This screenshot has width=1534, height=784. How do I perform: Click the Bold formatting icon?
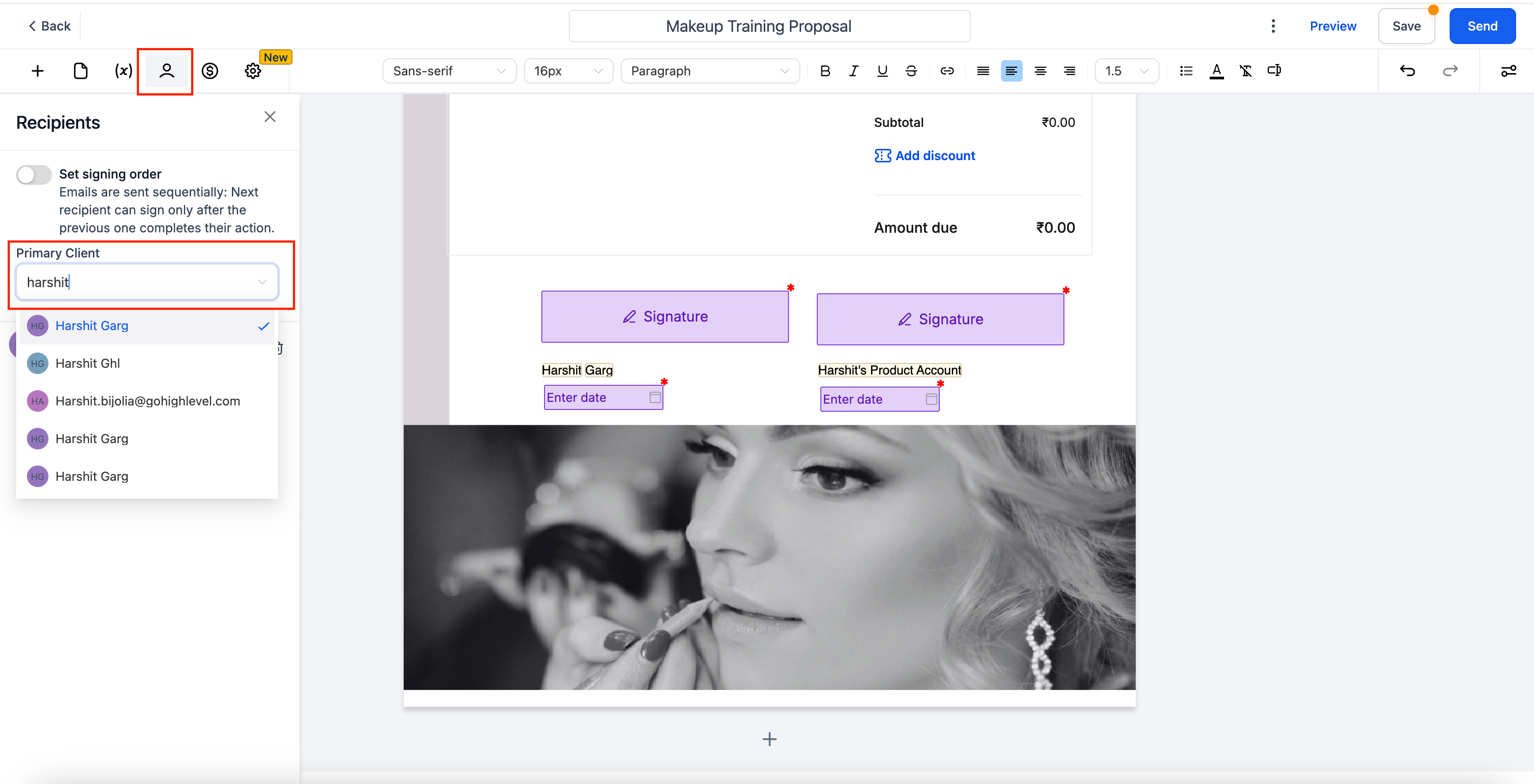click(825, 71)
